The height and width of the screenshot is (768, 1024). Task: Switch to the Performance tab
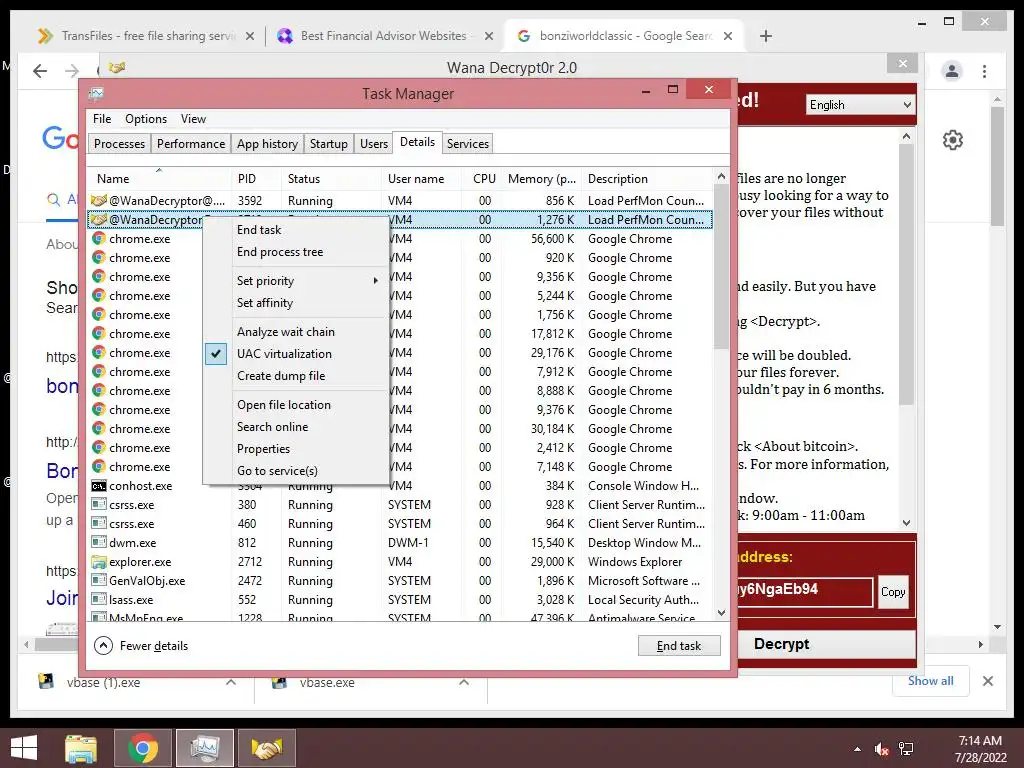[191, 144]
